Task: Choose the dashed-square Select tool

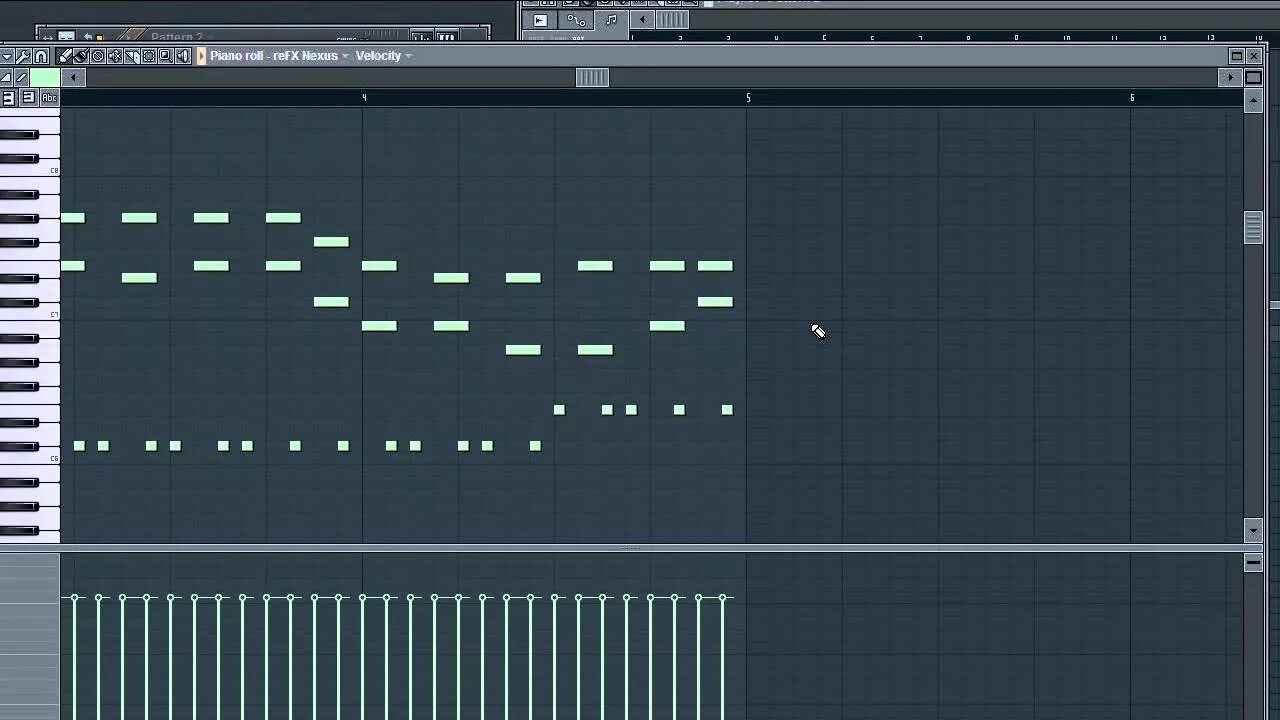Action: point(149,56)
